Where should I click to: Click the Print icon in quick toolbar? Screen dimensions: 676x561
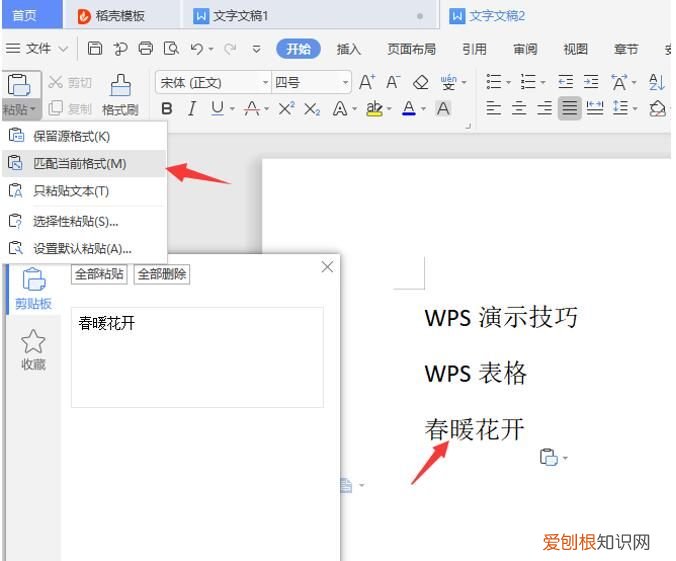146,48
